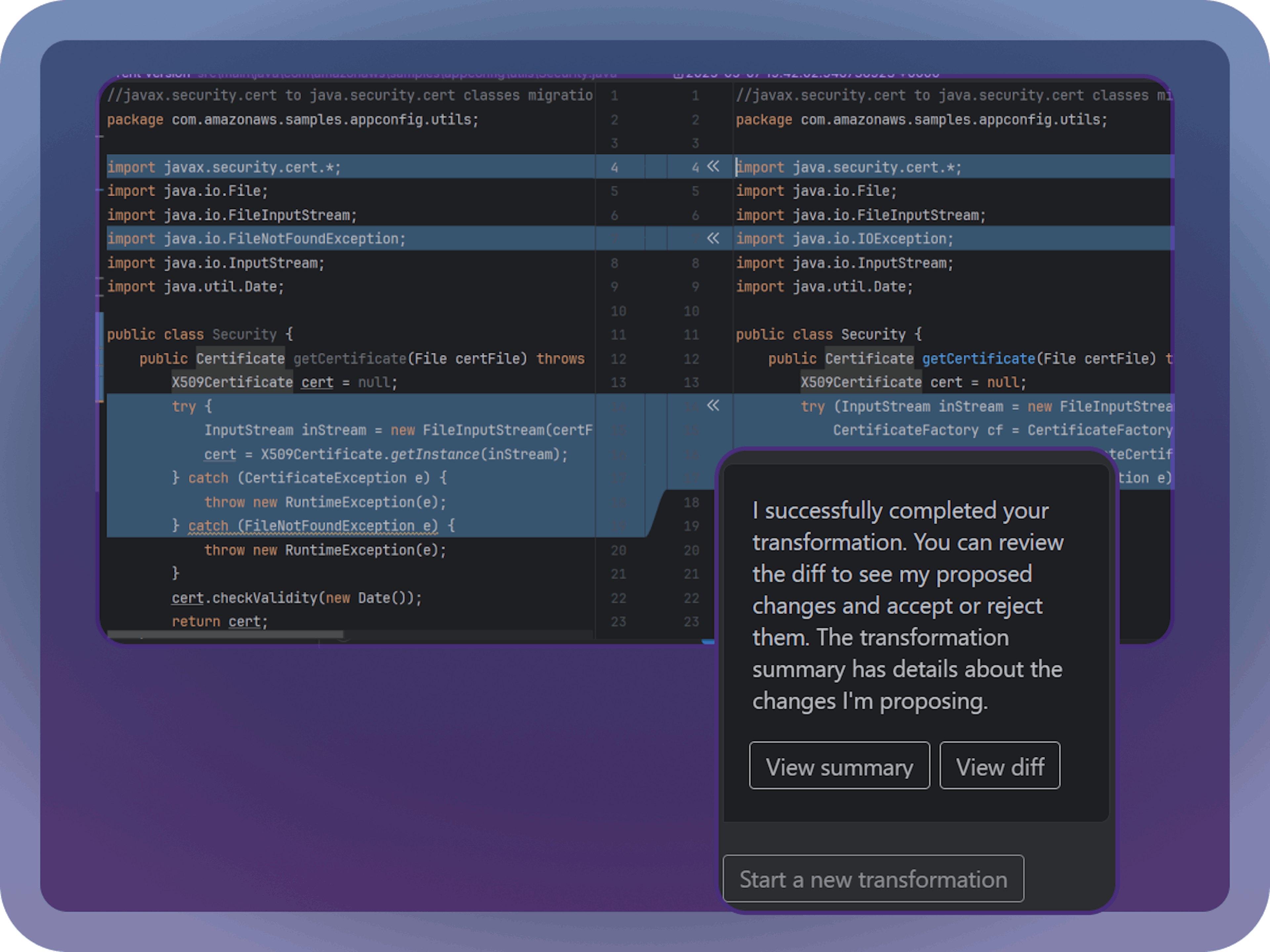Click the accept arrow beside IOException import
Image resolution: width=1270 pixels, height=952 pixels.
pyautogui.click(x=712, y=238)
